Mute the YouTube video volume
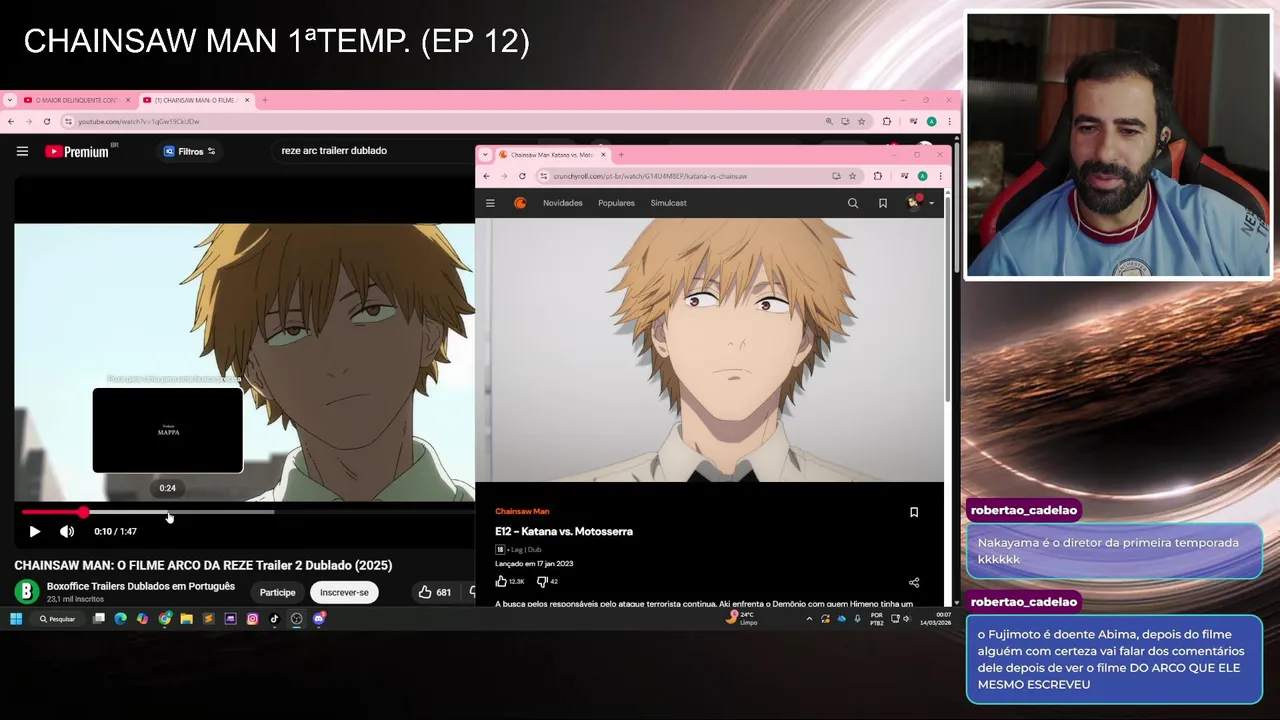The image size is (1280, 720). (67, 532)
